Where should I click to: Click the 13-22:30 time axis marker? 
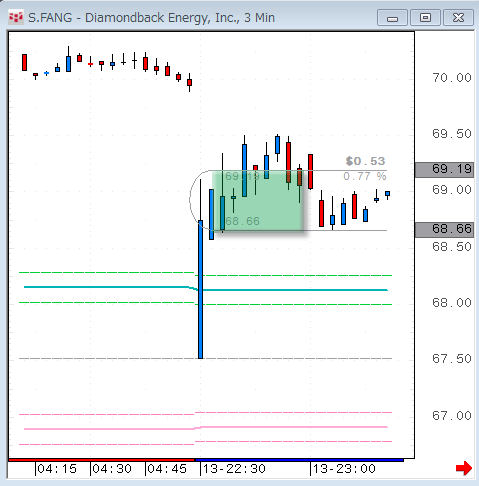tap(234, 469)
